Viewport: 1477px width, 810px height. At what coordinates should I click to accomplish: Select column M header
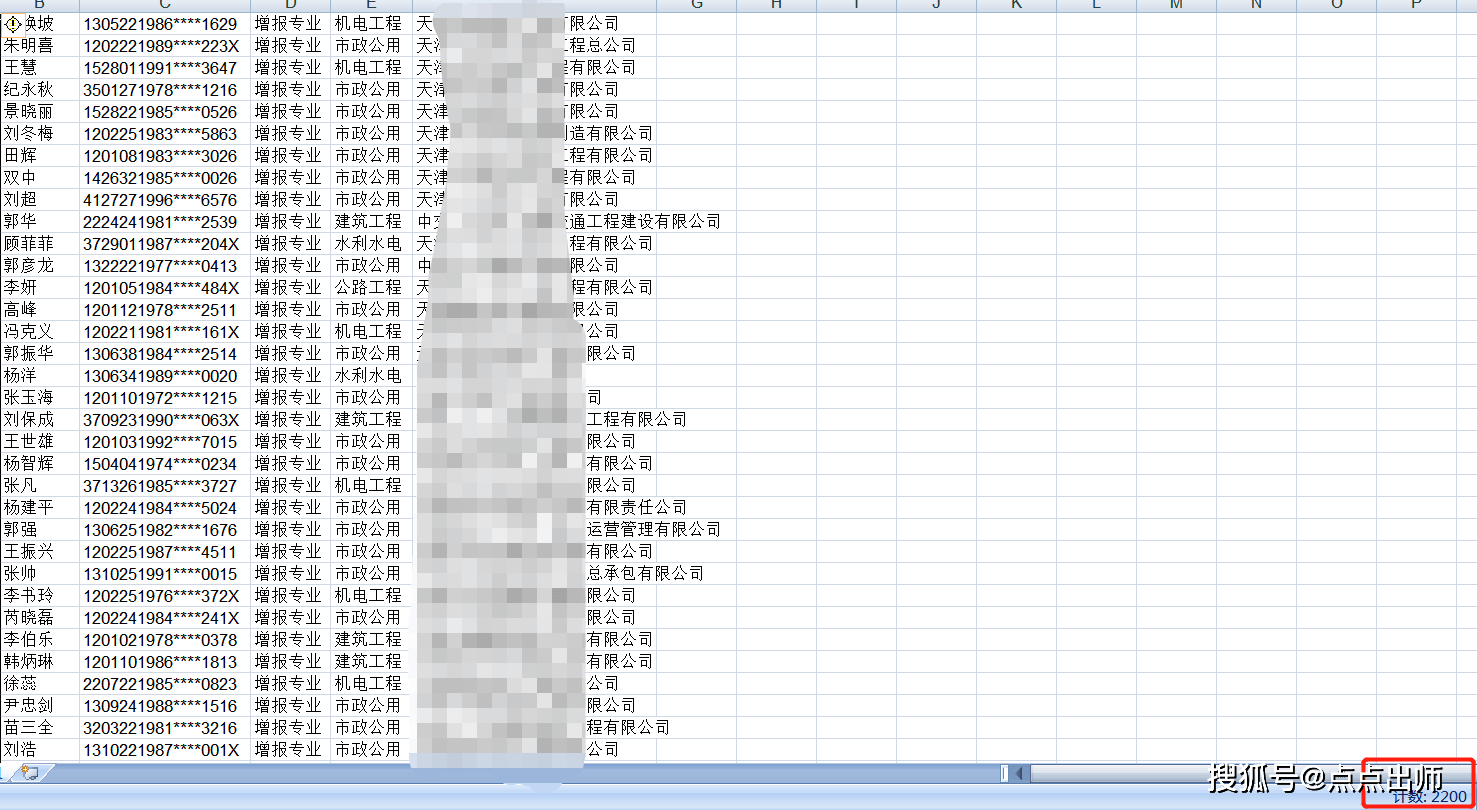tap(1176, 5)
